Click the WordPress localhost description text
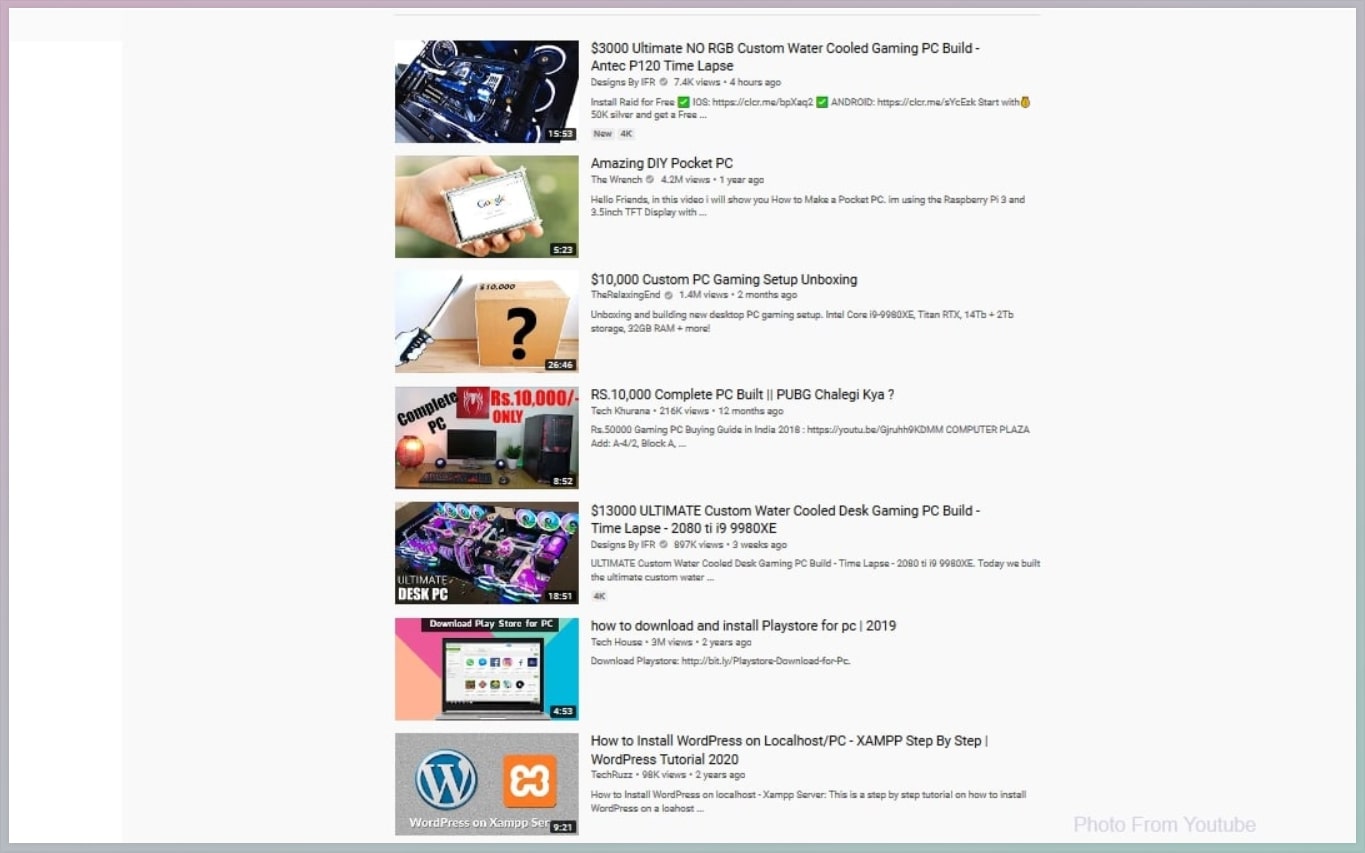Viewport: 1365px width, 853px height. point(809,801)
